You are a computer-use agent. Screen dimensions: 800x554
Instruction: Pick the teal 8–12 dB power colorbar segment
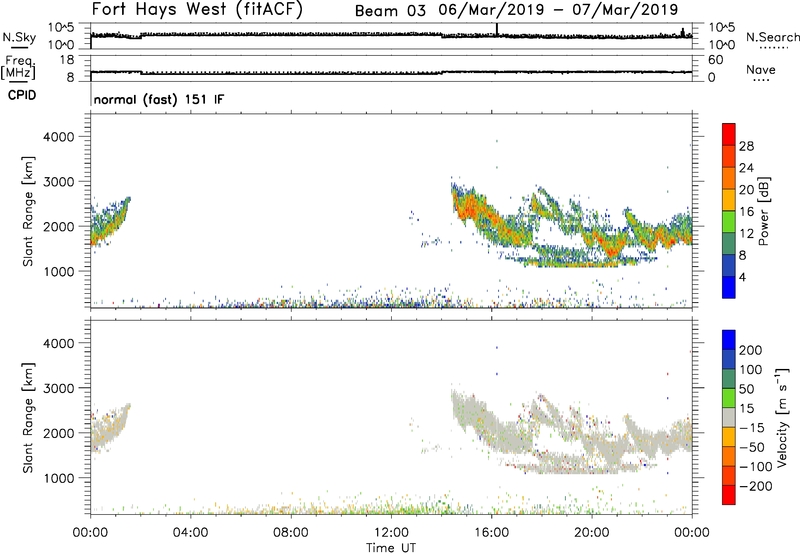click(729, 243)
